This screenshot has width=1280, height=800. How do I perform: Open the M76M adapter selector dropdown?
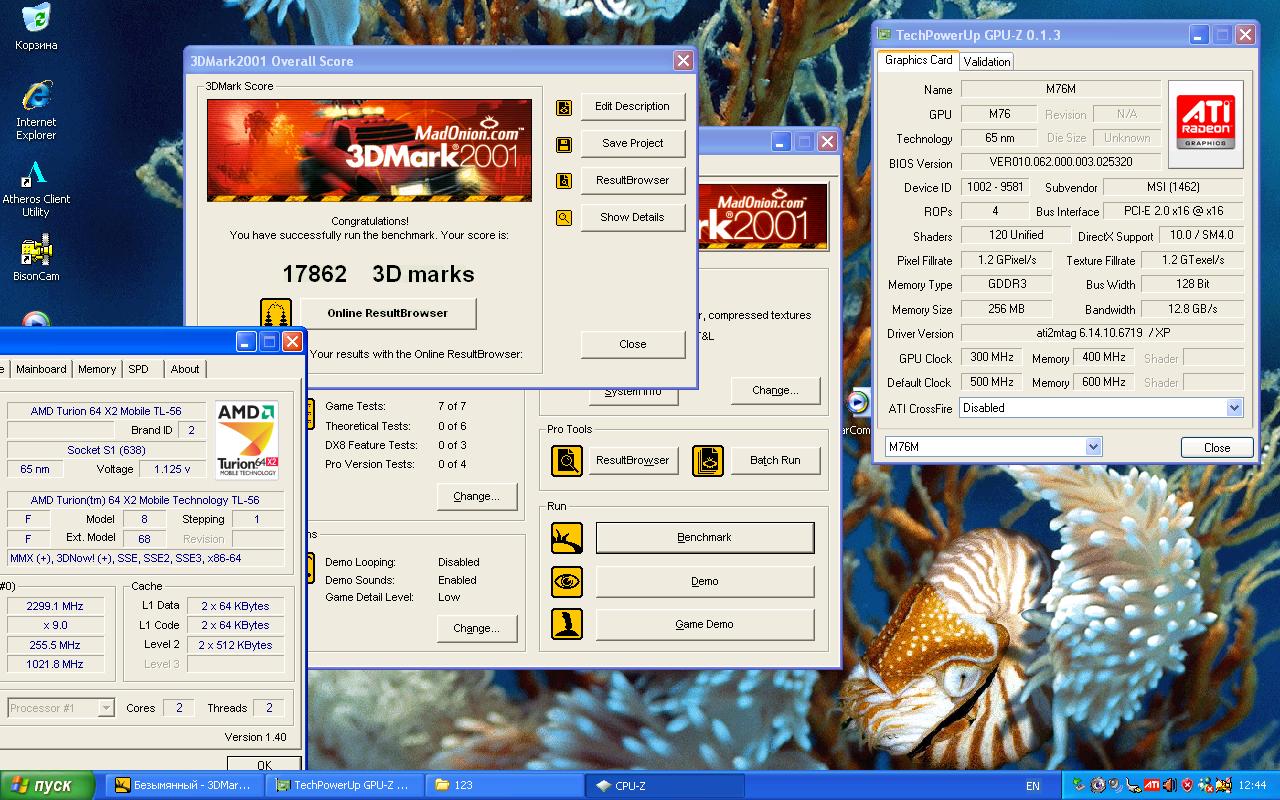point(1093,447)
